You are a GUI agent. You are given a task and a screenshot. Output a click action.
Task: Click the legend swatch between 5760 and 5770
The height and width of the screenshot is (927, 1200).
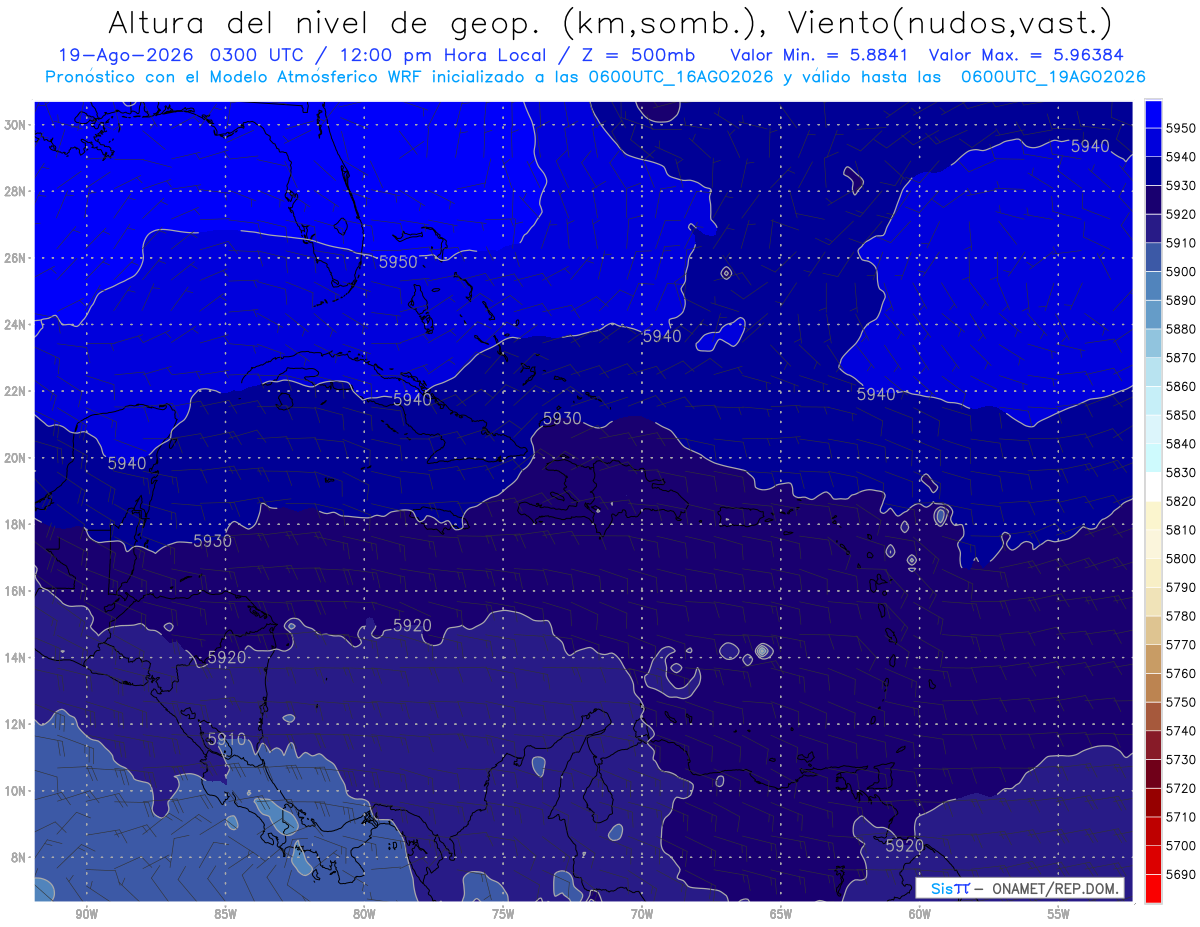[1153, 659]
